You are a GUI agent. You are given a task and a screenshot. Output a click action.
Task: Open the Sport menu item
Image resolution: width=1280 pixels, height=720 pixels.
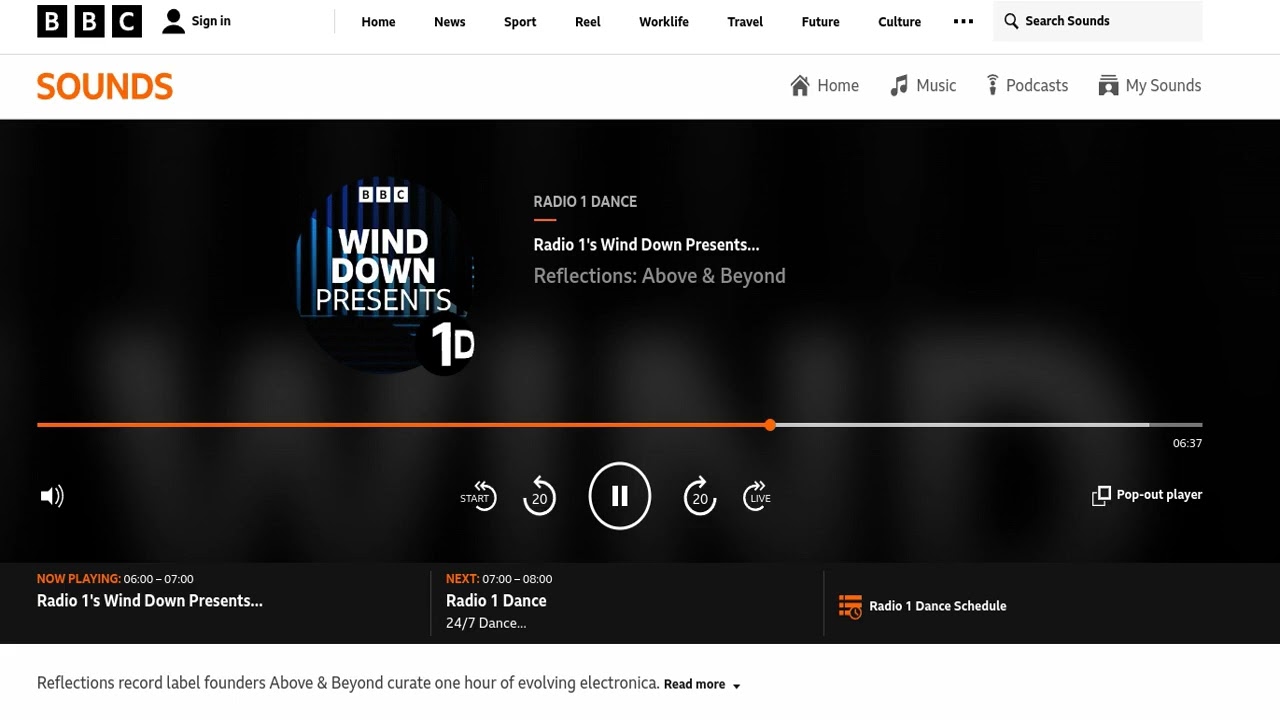pyautogui.click(x=520, y=22)
